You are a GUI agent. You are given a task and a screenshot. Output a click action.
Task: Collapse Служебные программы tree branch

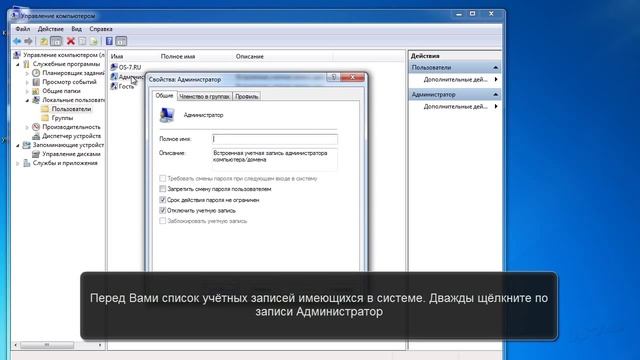click(18, 64)
